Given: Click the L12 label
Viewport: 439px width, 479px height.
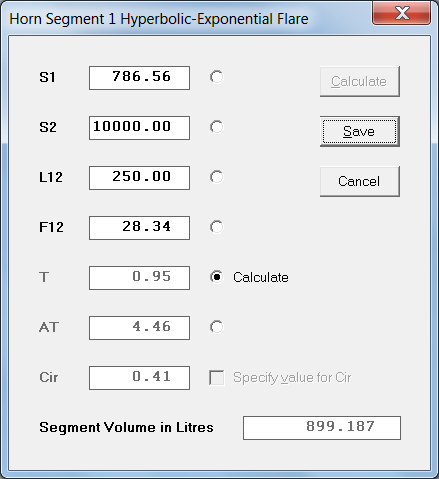Looking at the screenshot, I should point(51,177).
